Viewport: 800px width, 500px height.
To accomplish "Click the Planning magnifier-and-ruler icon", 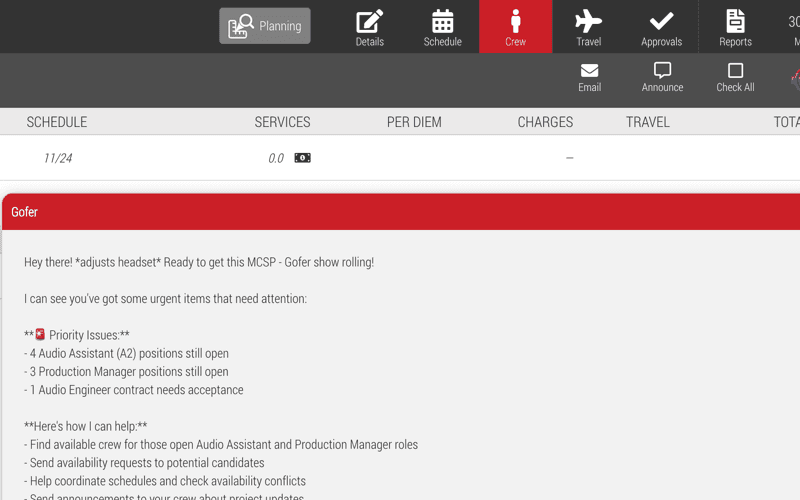I will 241,26.
